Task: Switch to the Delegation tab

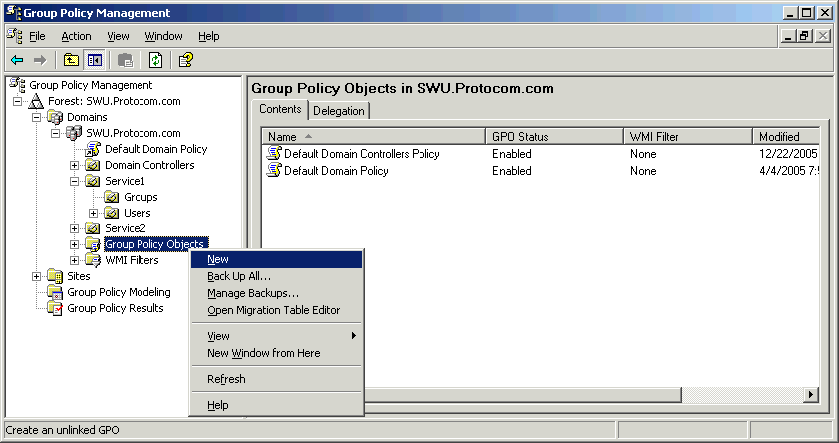Action: click(339, 111)
